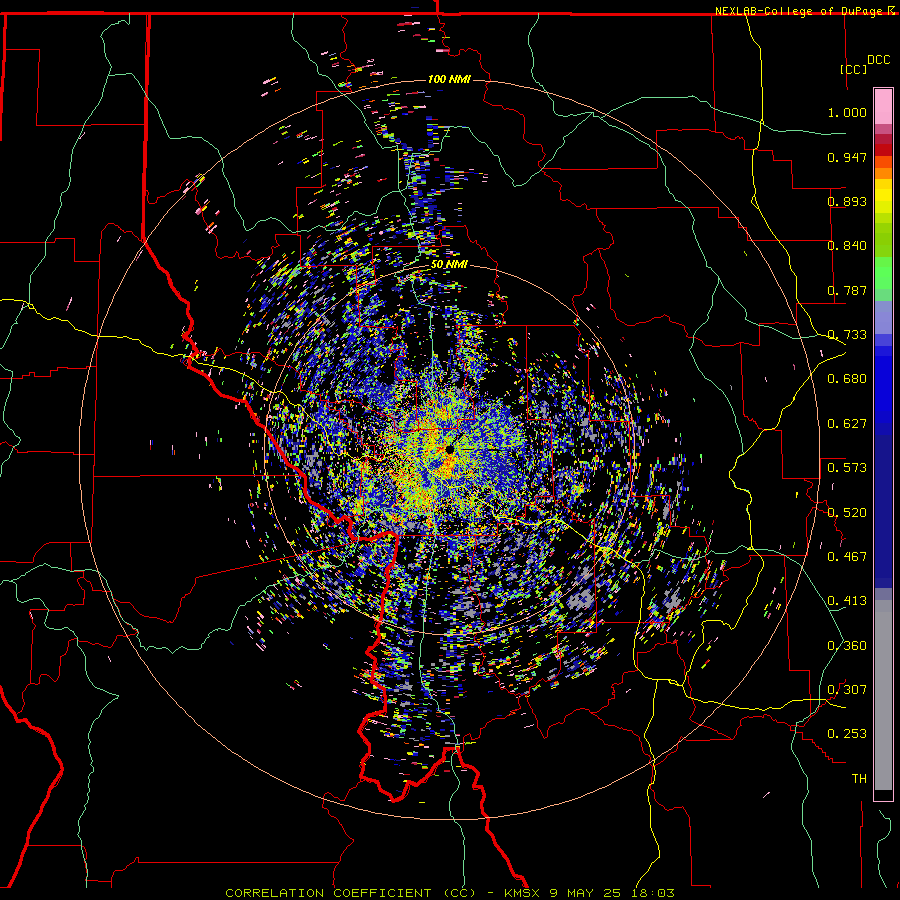
Task: Pick the bright green swatch above 0.787
Action: click(883, 273)
